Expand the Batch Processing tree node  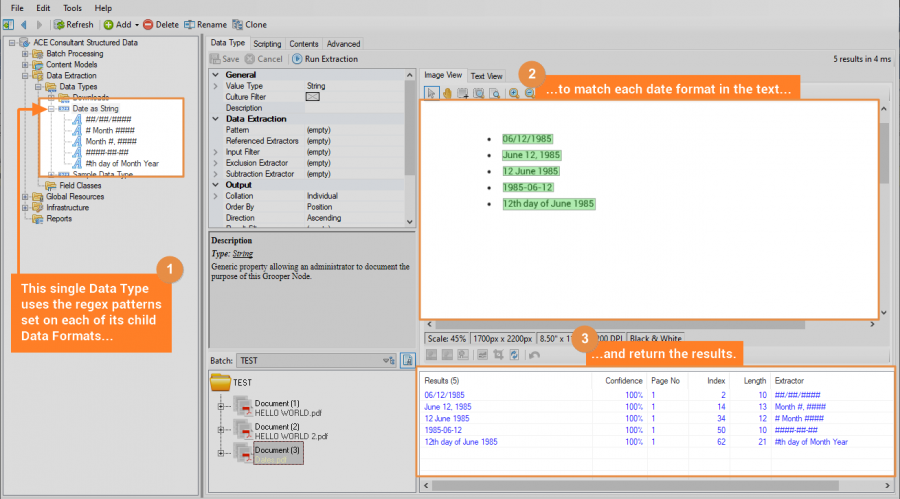coord(26,53)
